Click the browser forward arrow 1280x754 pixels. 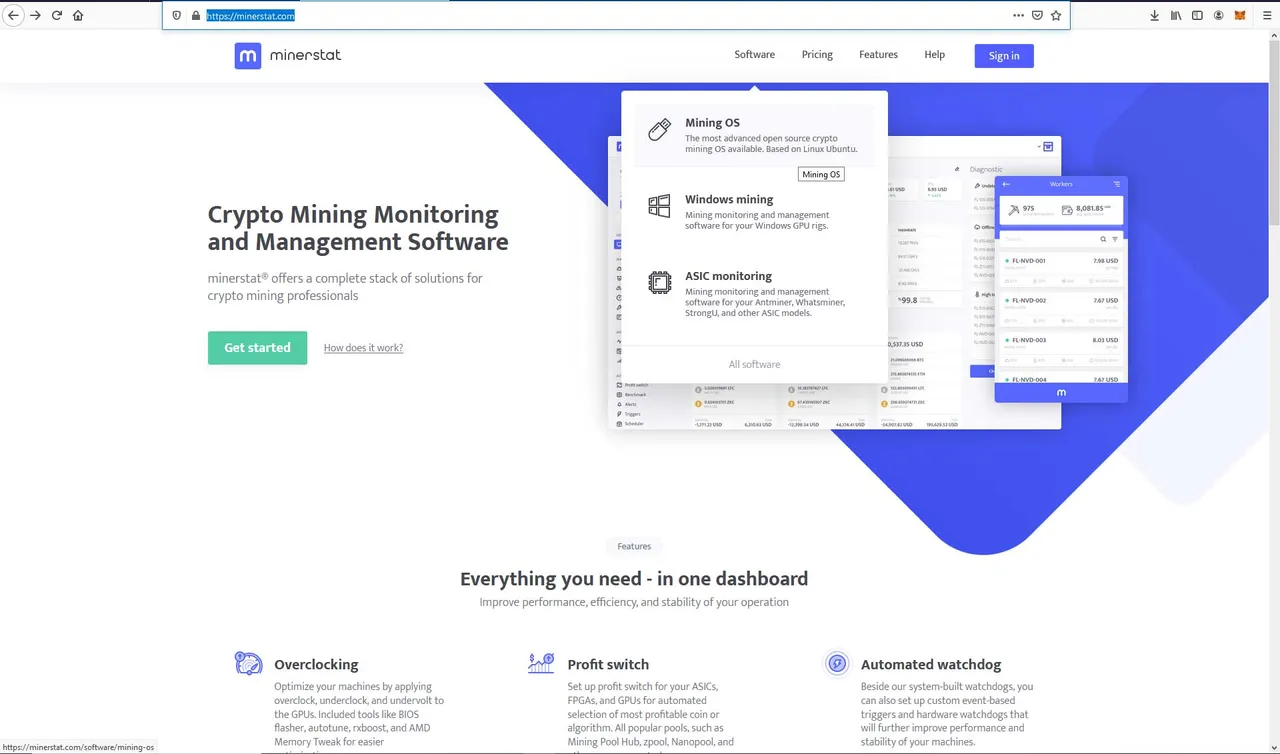[35, 15]
